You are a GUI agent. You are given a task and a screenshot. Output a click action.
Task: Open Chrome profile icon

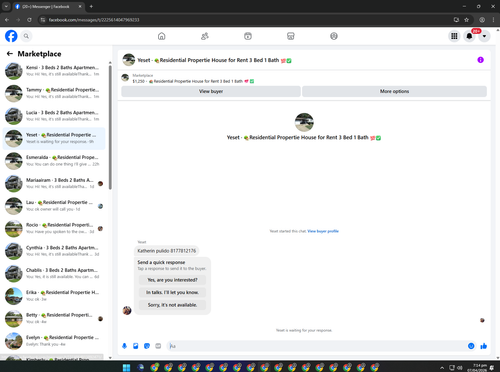point(482,20)
